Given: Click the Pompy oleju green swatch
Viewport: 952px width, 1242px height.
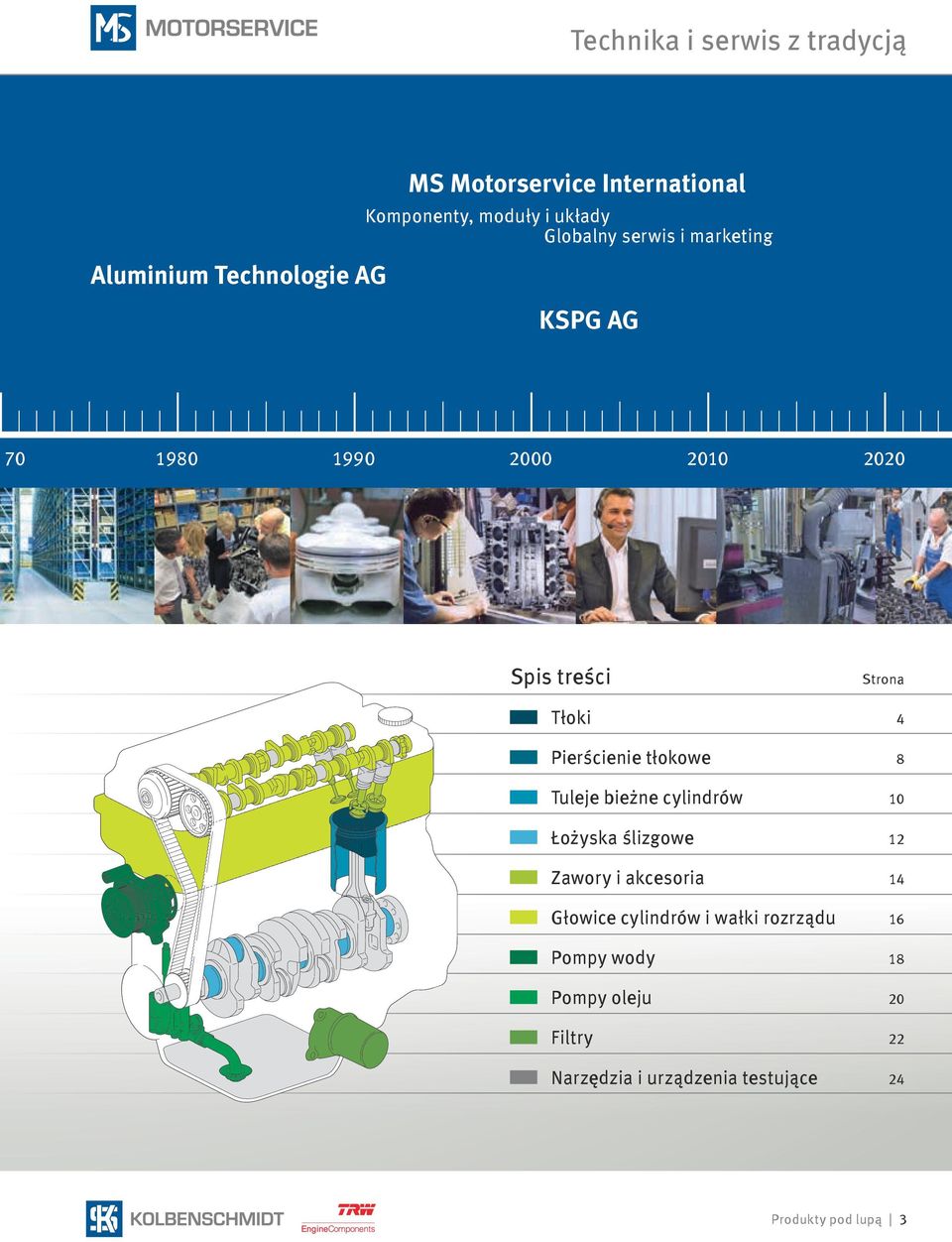Looking at the screenshot, I should click(523, 997).
